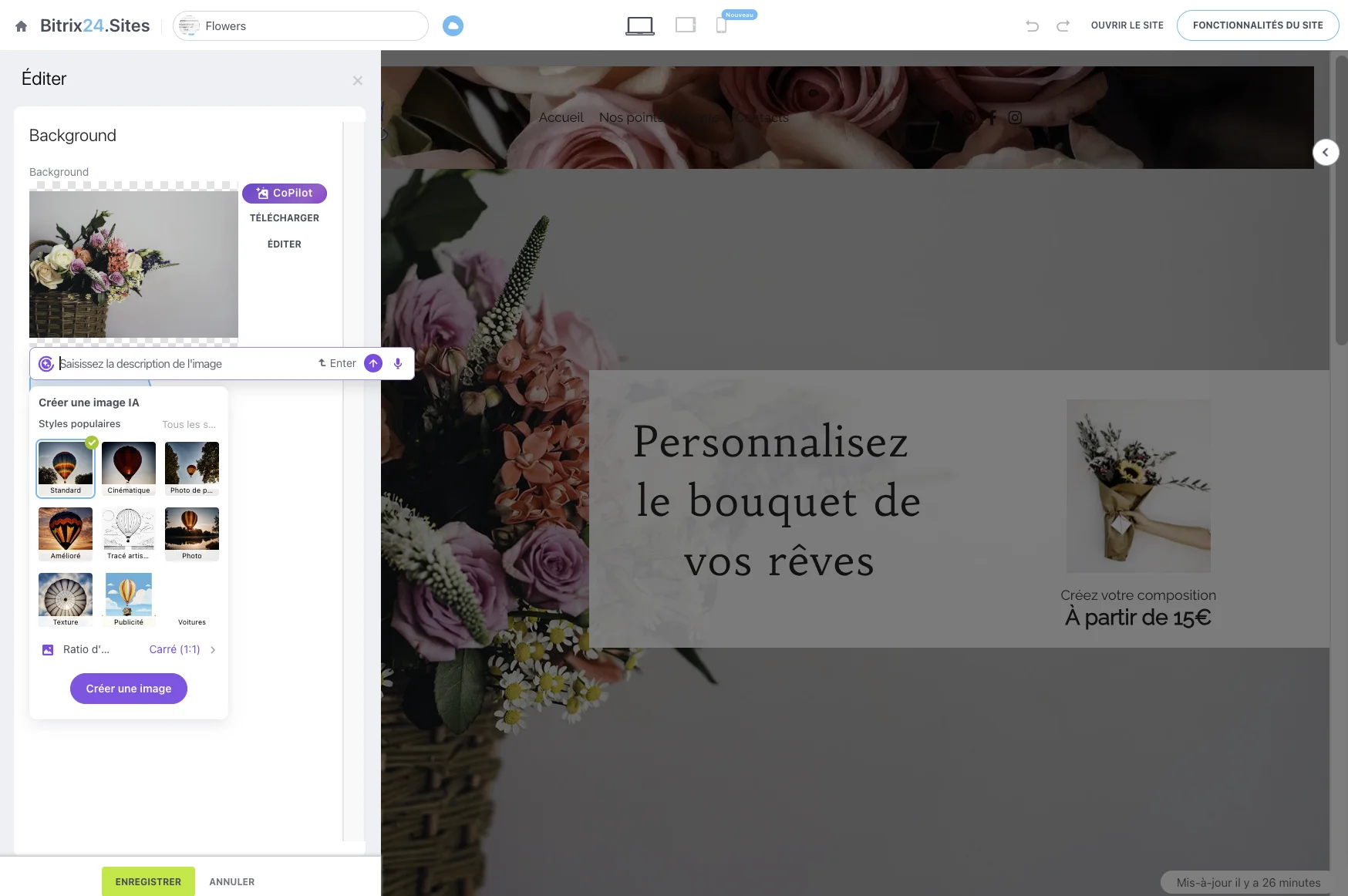
Task: Click the redo arrow icon
Action: coord(1063,26)
